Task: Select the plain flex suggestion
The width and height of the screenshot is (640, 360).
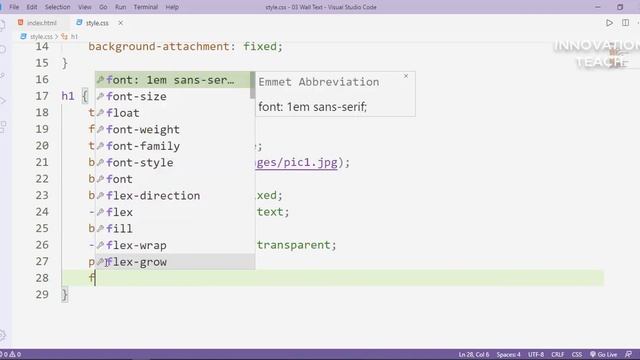Action: [x=175, y=212]
